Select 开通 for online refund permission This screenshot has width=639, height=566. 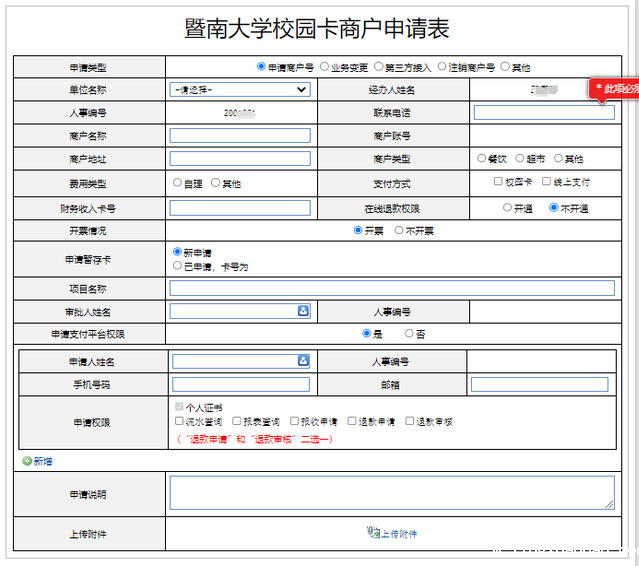coord(507,207)
